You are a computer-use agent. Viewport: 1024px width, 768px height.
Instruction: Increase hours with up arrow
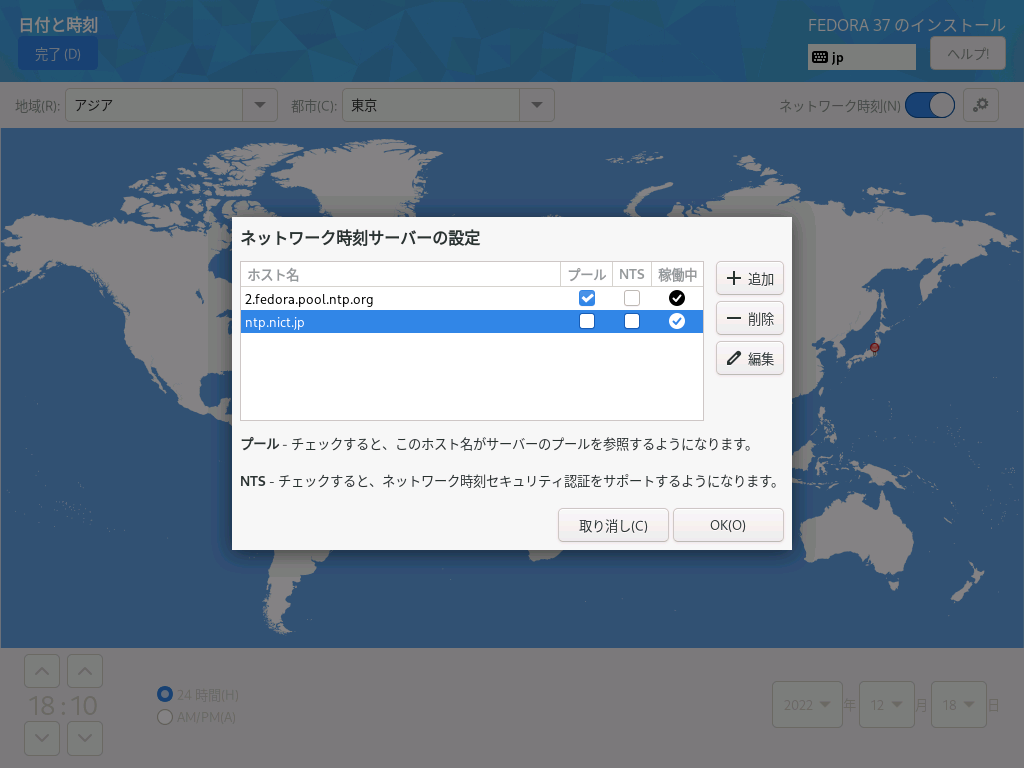(42, 671)
